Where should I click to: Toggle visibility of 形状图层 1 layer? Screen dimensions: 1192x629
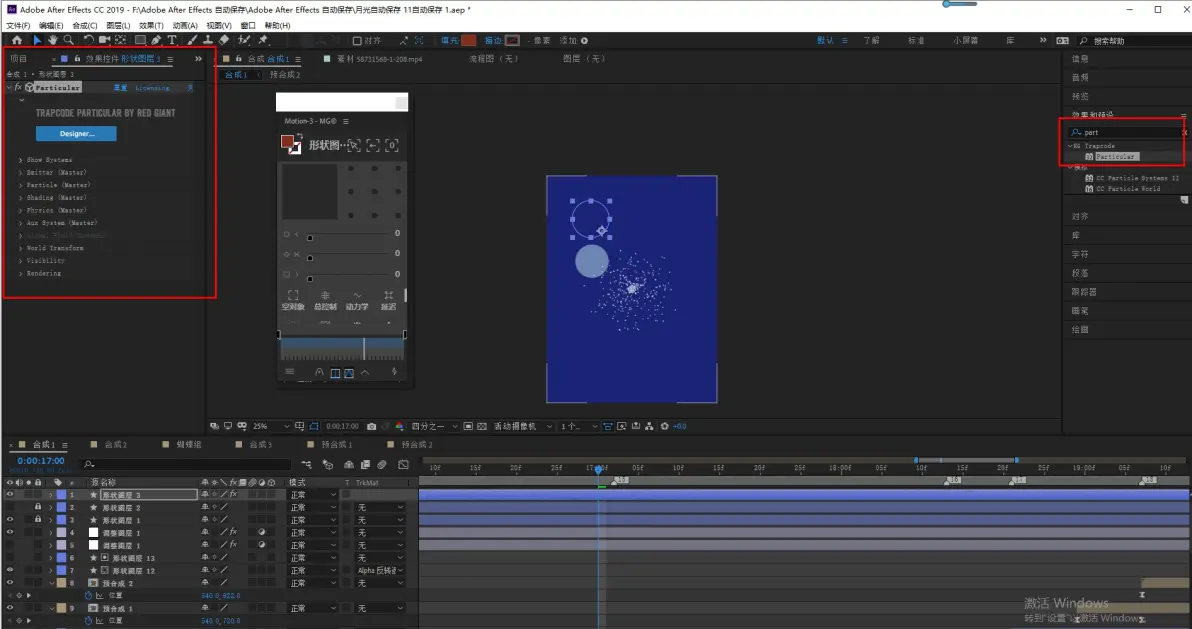[x=10, y=519]
